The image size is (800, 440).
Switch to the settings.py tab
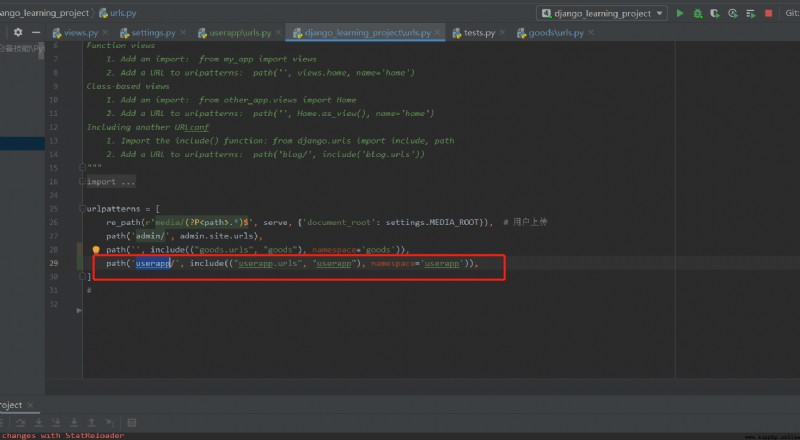click(x=153, y=33)
